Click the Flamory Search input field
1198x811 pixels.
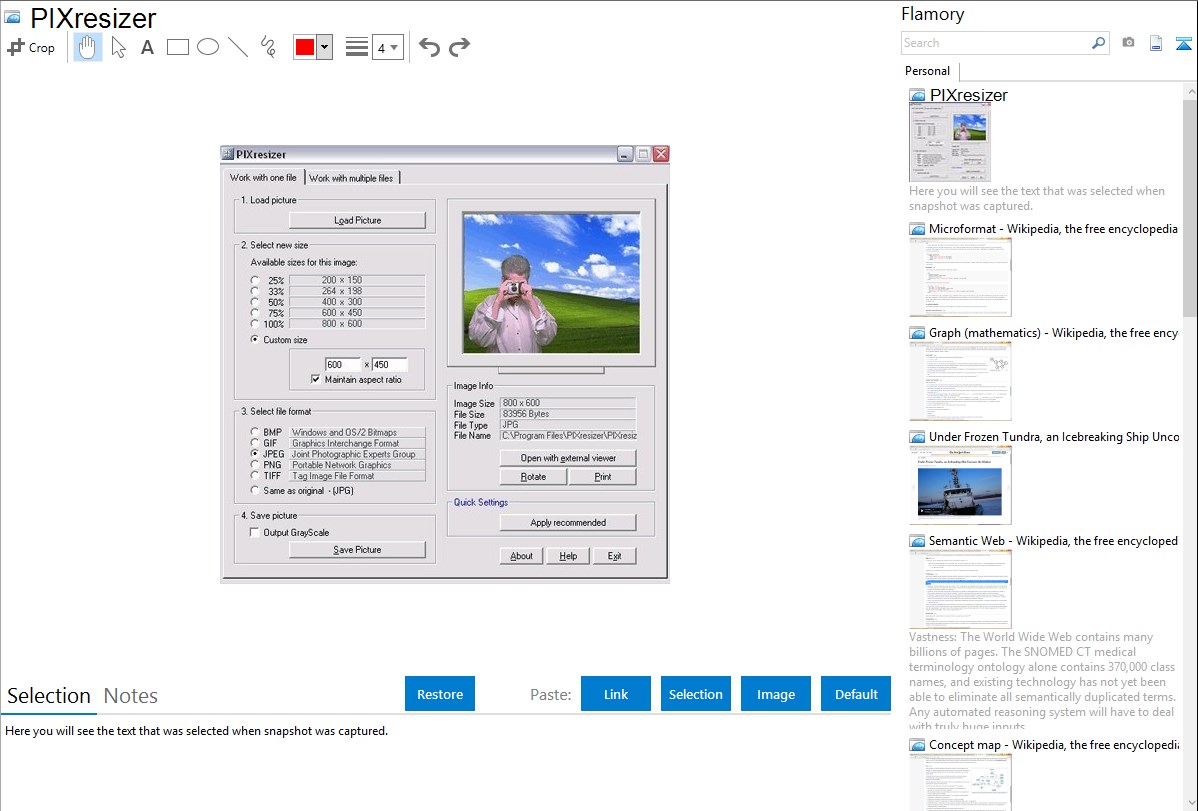(x=996, y=43)
